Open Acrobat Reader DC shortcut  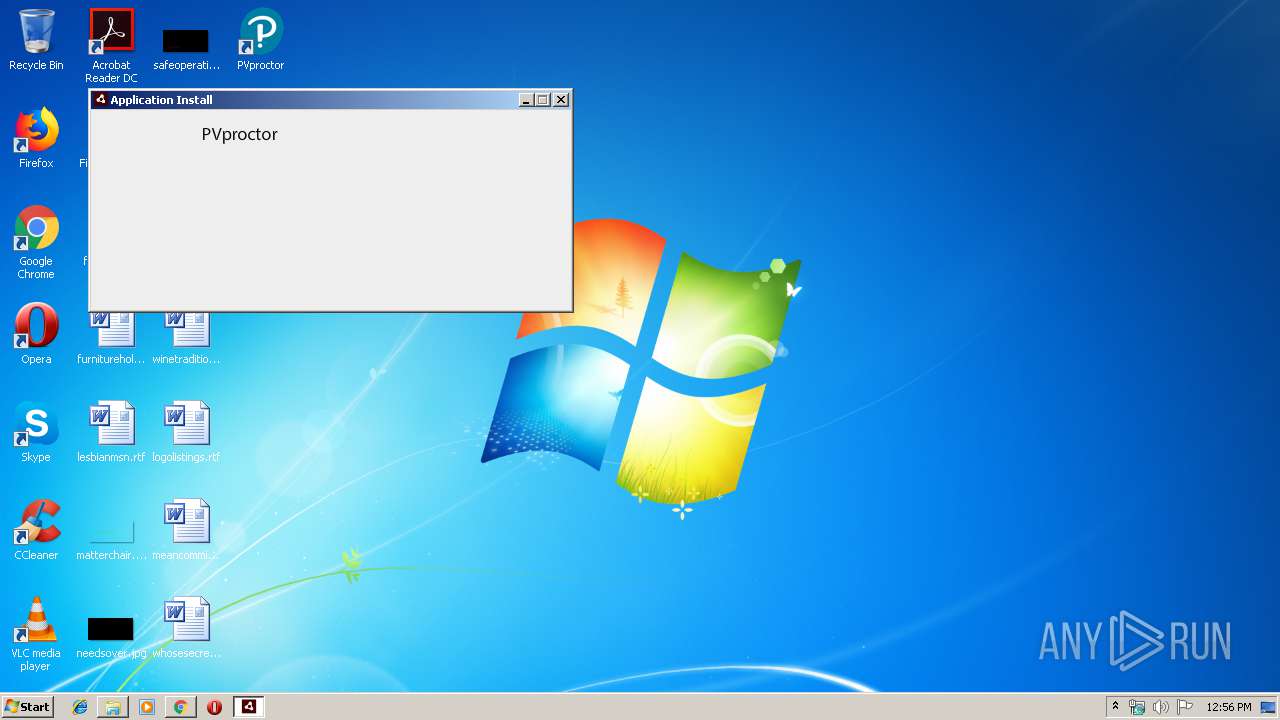(x=111, y=46)
